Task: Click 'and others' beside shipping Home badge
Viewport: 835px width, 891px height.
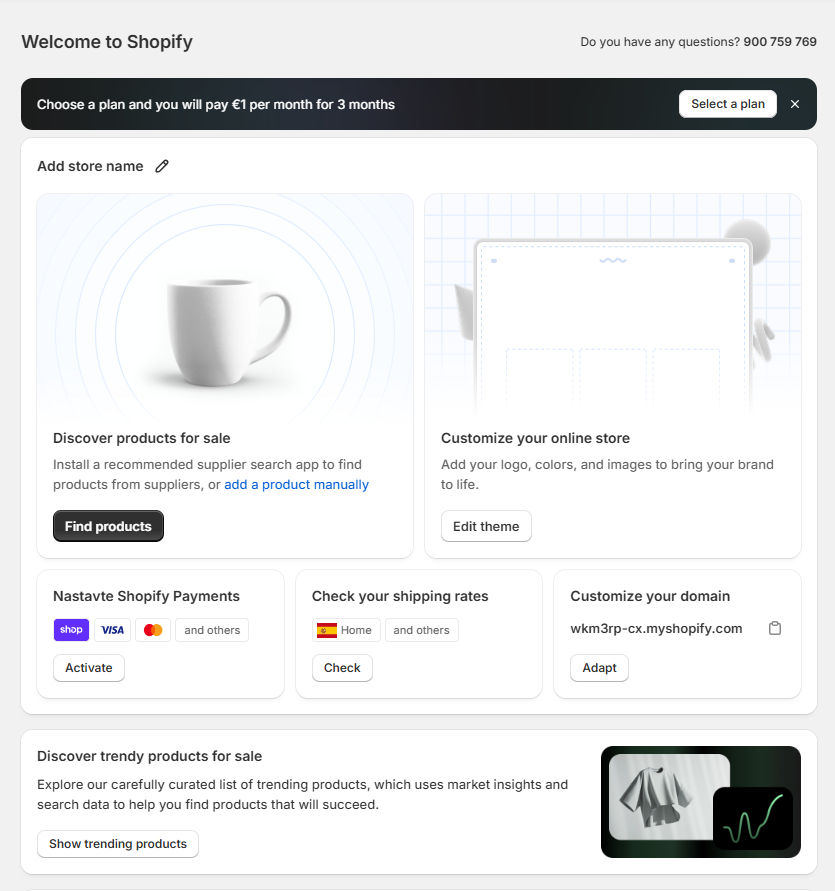Action: pyautogui.click(x=421, y=630)
